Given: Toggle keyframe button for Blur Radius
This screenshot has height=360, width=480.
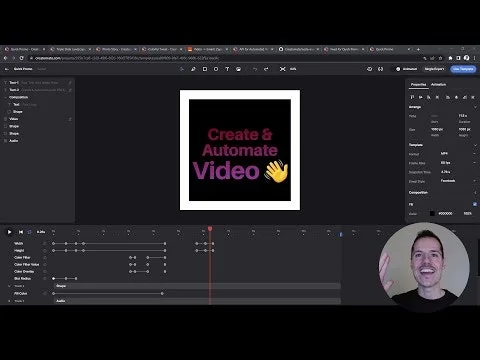Looking at the screenshot, I should tap(45, 279).
